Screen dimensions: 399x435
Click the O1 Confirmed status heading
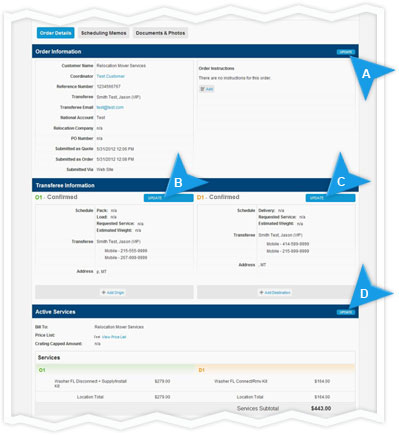56,197
